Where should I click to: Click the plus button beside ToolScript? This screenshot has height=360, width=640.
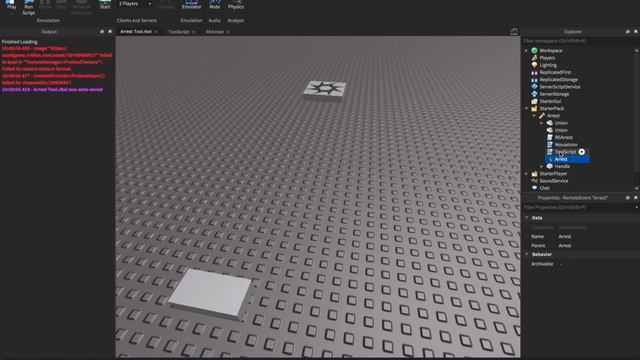(582, 152)
